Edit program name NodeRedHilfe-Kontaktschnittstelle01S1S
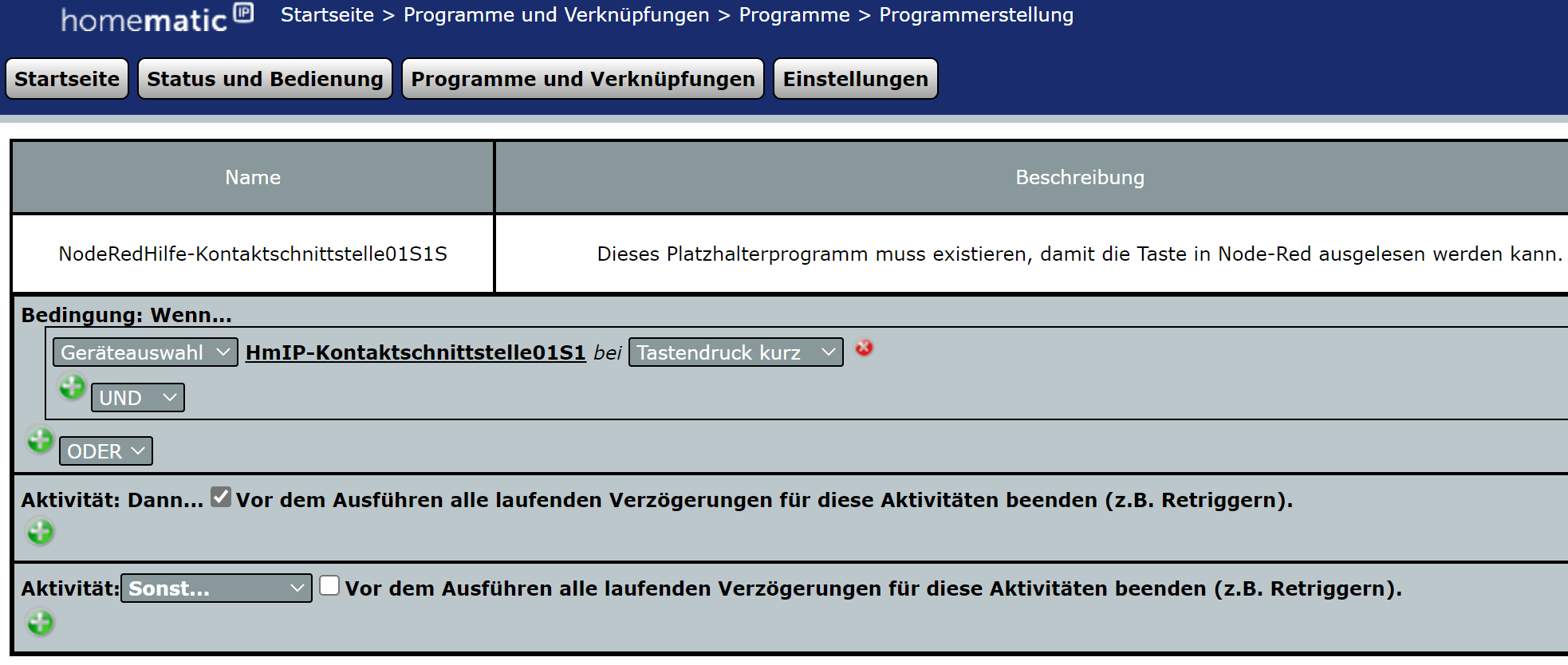This screenshot has height=665, width=1568. click(x=253, y=254)
